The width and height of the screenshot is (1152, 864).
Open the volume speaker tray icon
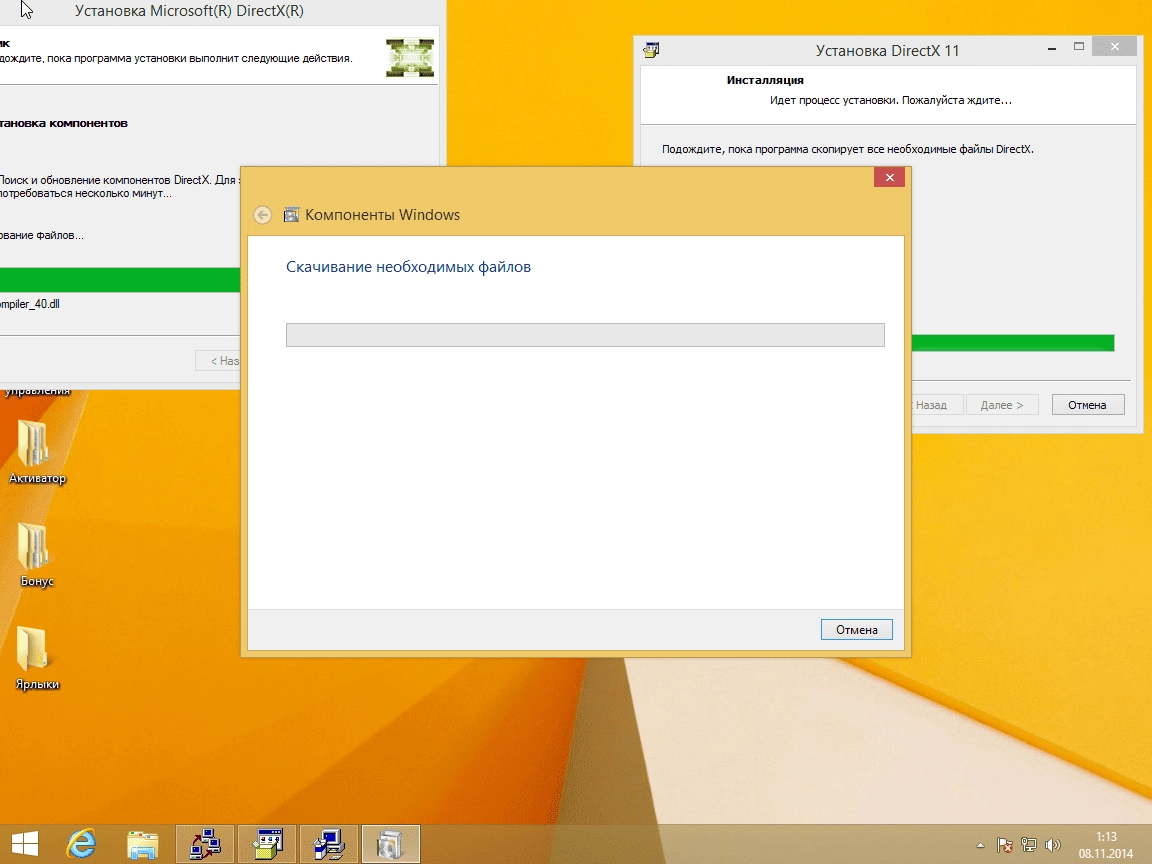pyautogui.click(x=1053, y=845)
